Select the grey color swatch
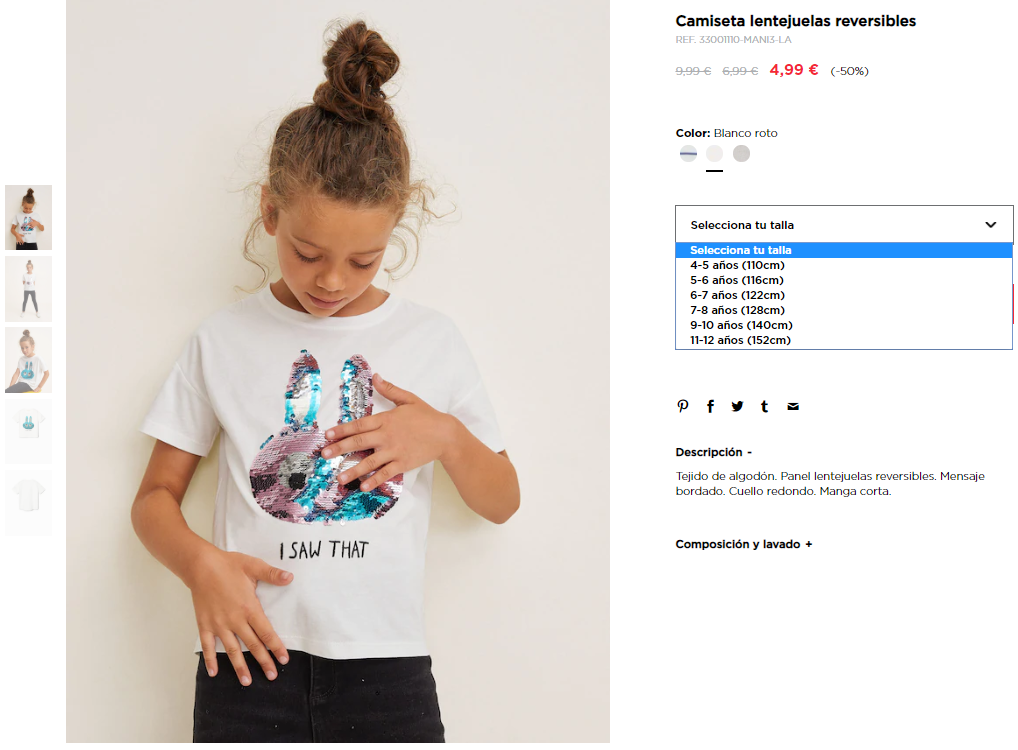The height and width of the screenshot is (750, 1018). [x=741, y=153]
